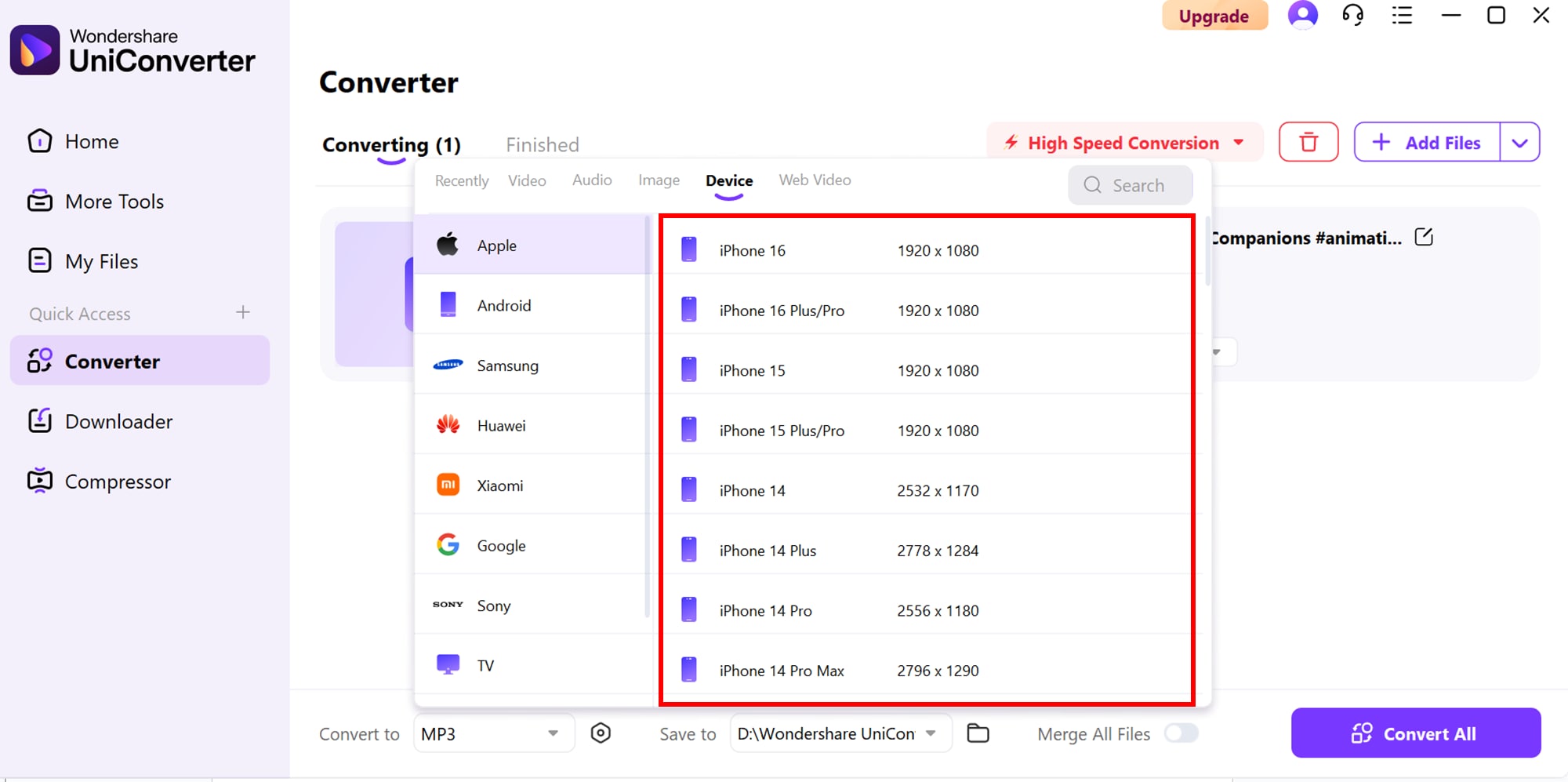Add a Quick Access shortcut
The width and height of the screenshot is (1568, 782).
243,312
